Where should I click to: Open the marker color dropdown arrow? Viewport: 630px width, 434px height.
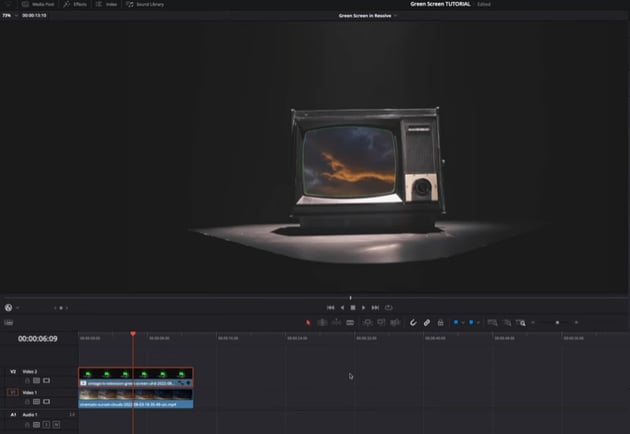tap(478, 322)
